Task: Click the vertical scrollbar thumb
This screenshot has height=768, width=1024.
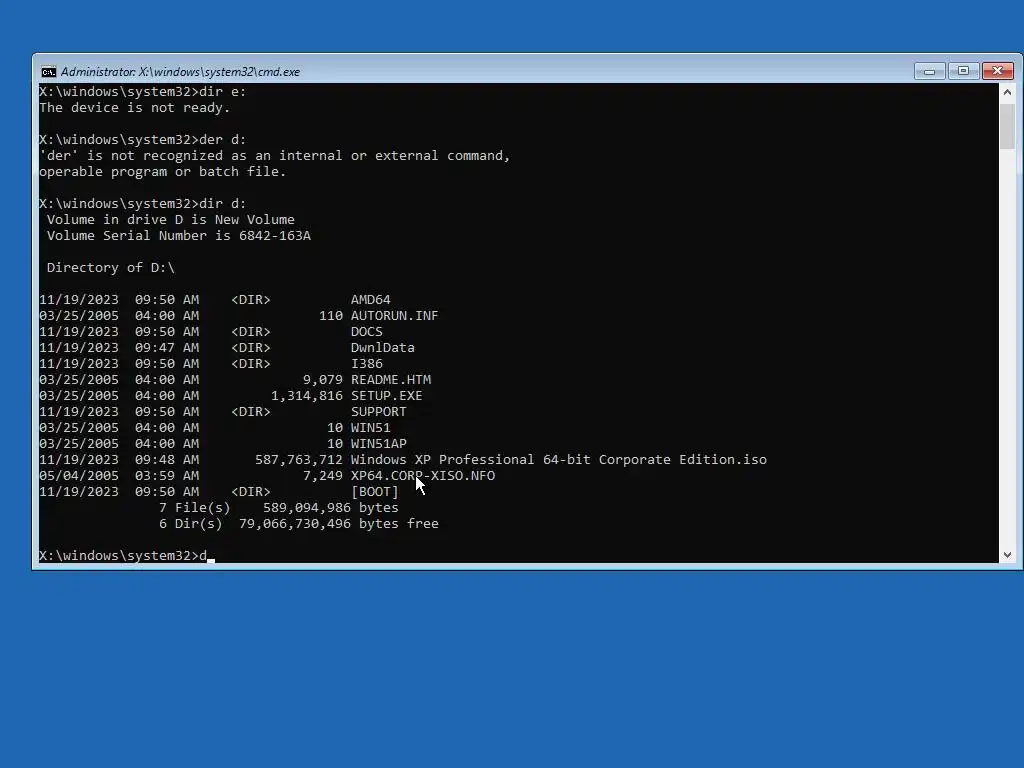Action: pyautogui.click(x=1007, y=125)
